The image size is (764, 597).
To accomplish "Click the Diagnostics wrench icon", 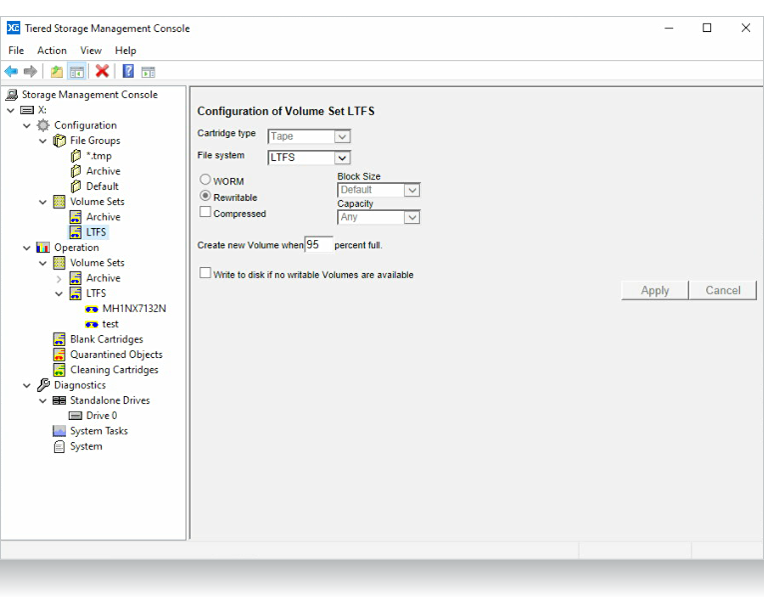I will (43, 385).
